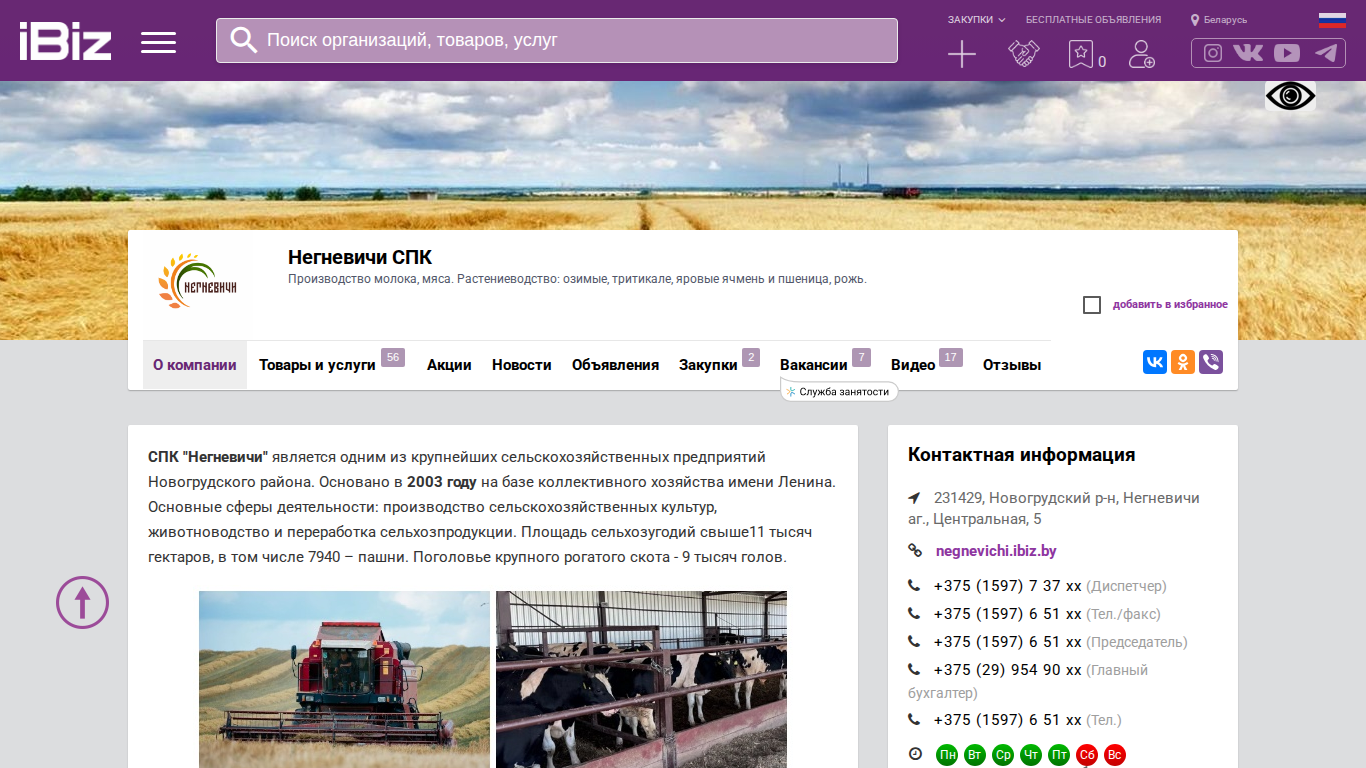Open the 'Закупки' company tab
1366x768 pixels.
[x=708, y=365]
